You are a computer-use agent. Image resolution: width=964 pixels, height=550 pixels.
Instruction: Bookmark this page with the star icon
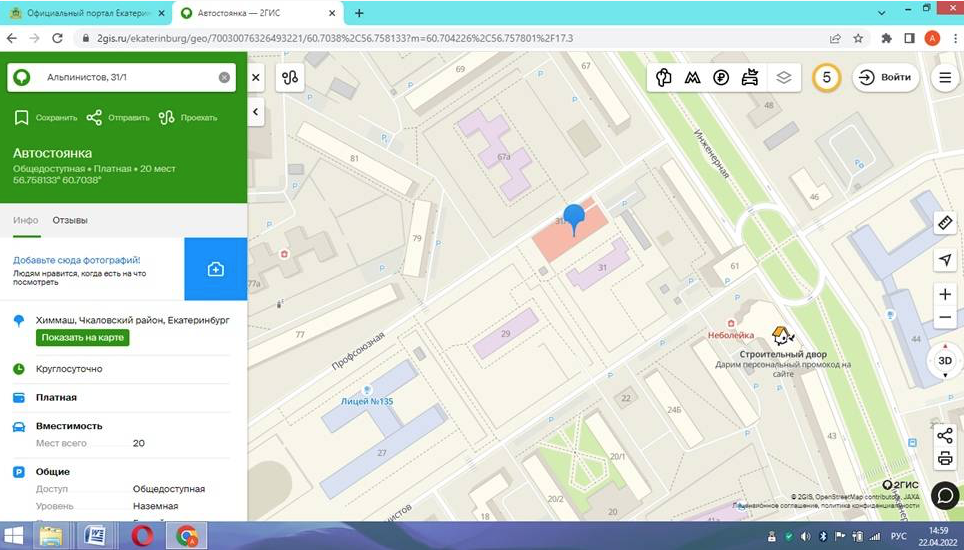pos(858,38)
